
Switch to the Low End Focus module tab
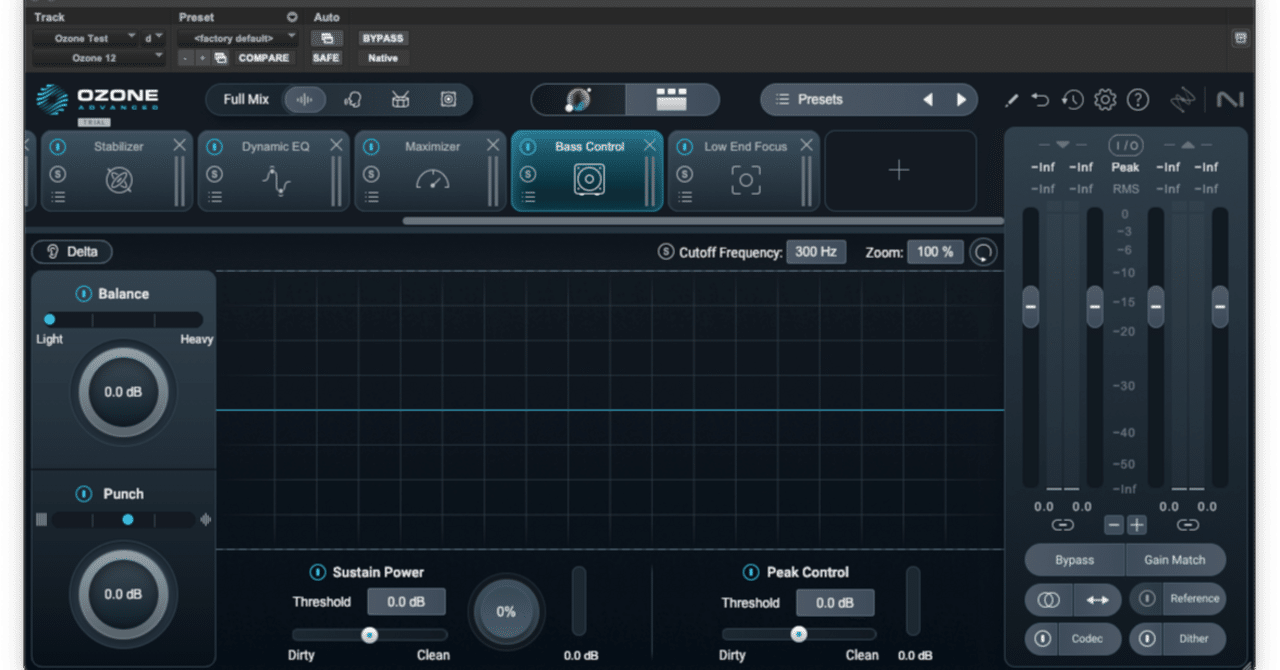744,146
